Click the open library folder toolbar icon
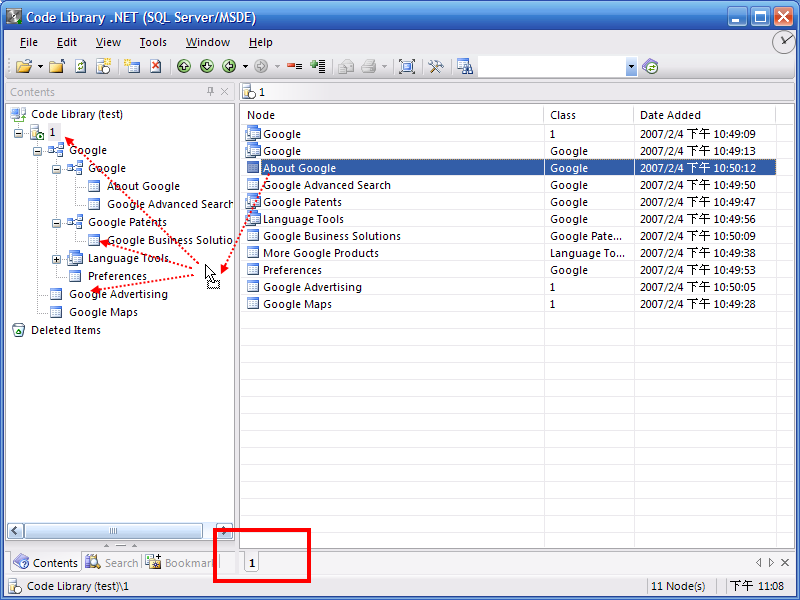The height and width of the screenshot is (600, 800). coord(23,66)
